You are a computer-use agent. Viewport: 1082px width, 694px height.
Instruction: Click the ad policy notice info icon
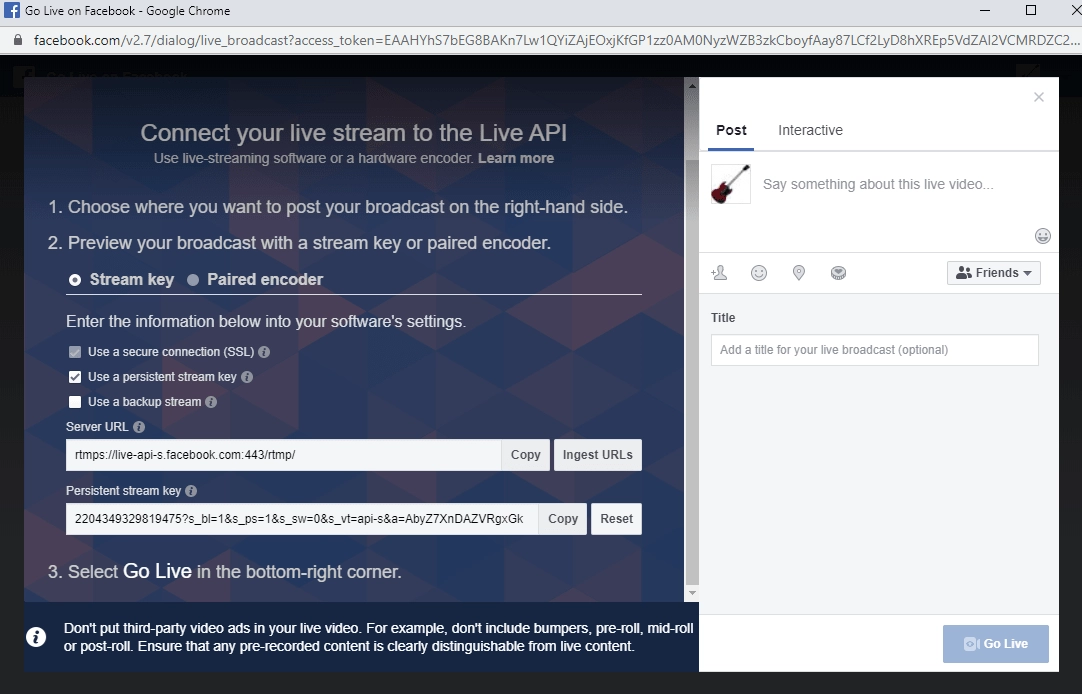tap(36, 637)
